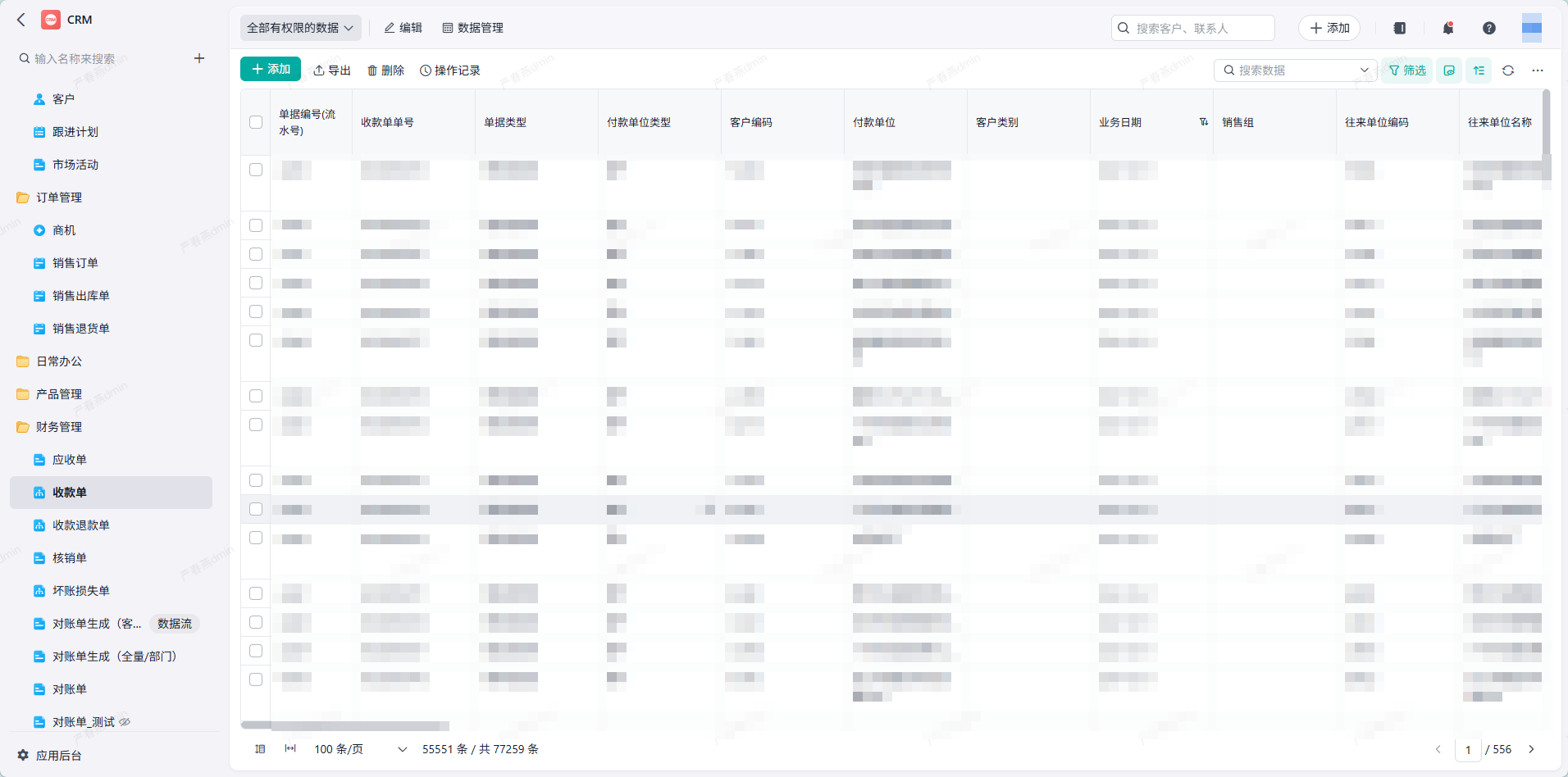1568x777 pixels.
Task: Open the notification bell
Action: point(1448,28)
